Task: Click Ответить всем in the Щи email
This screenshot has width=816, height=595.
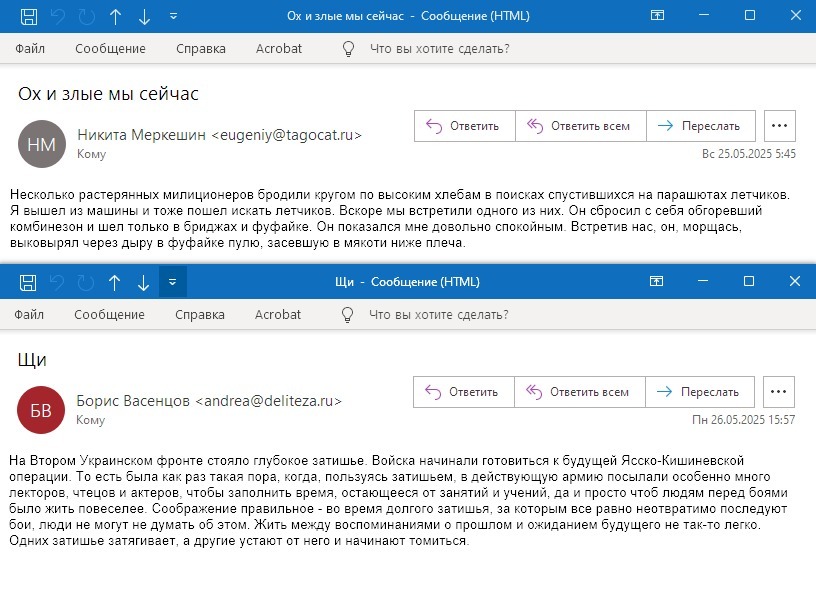Action: [x=579, y=392]
